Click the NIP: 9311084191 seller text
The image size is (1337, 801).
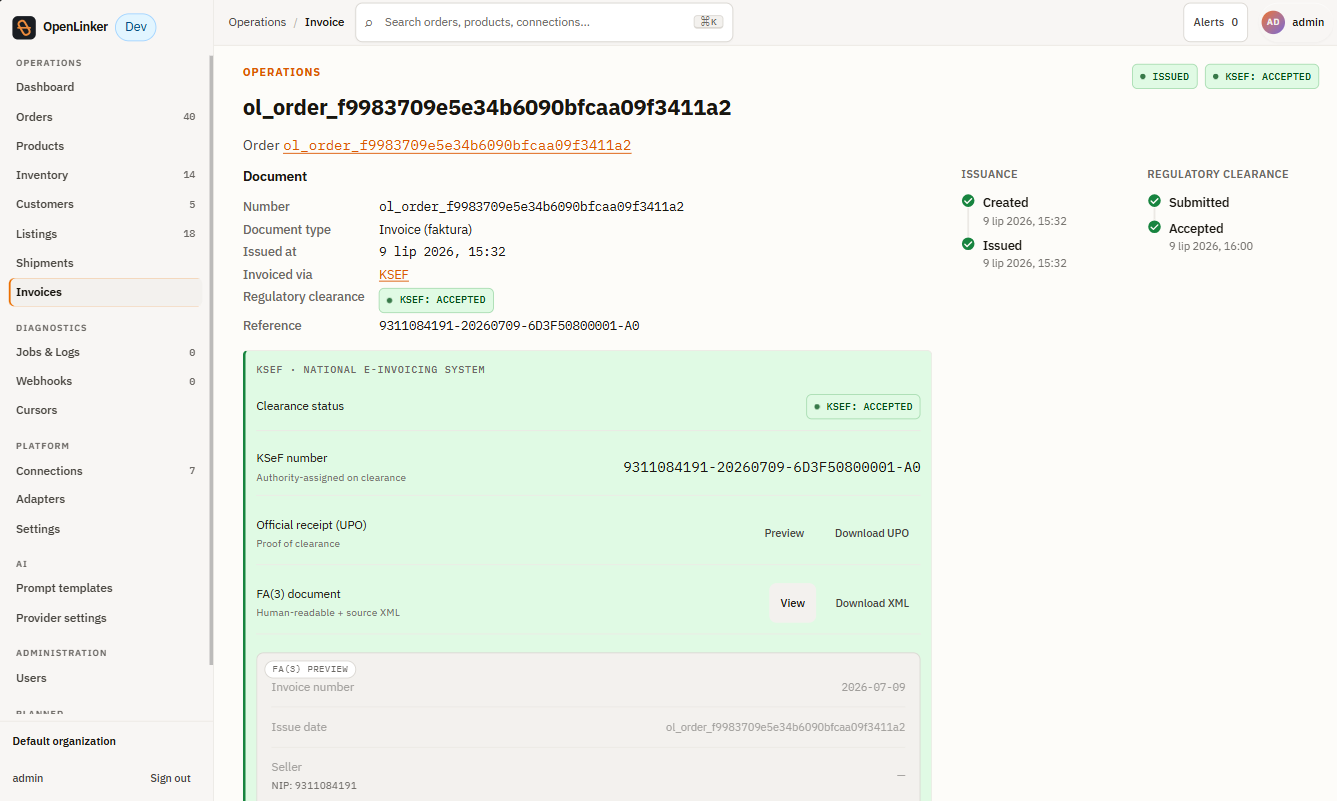point(314,786)
